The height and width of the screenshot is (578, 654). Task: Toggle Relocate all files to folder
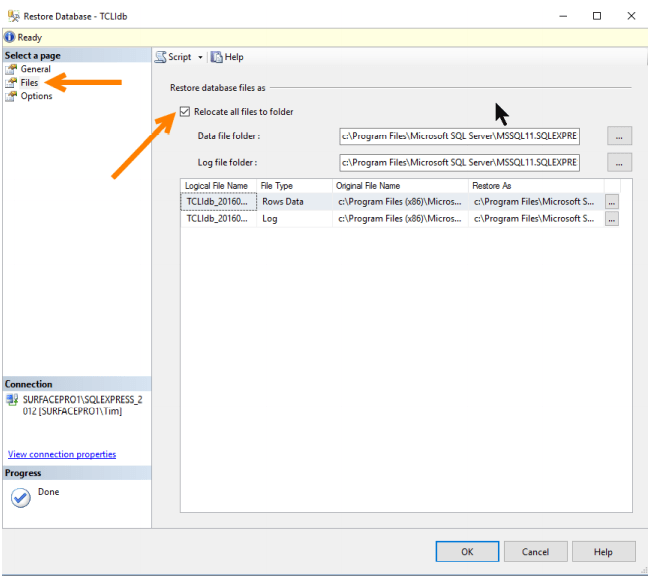click(x=185, y=112)
